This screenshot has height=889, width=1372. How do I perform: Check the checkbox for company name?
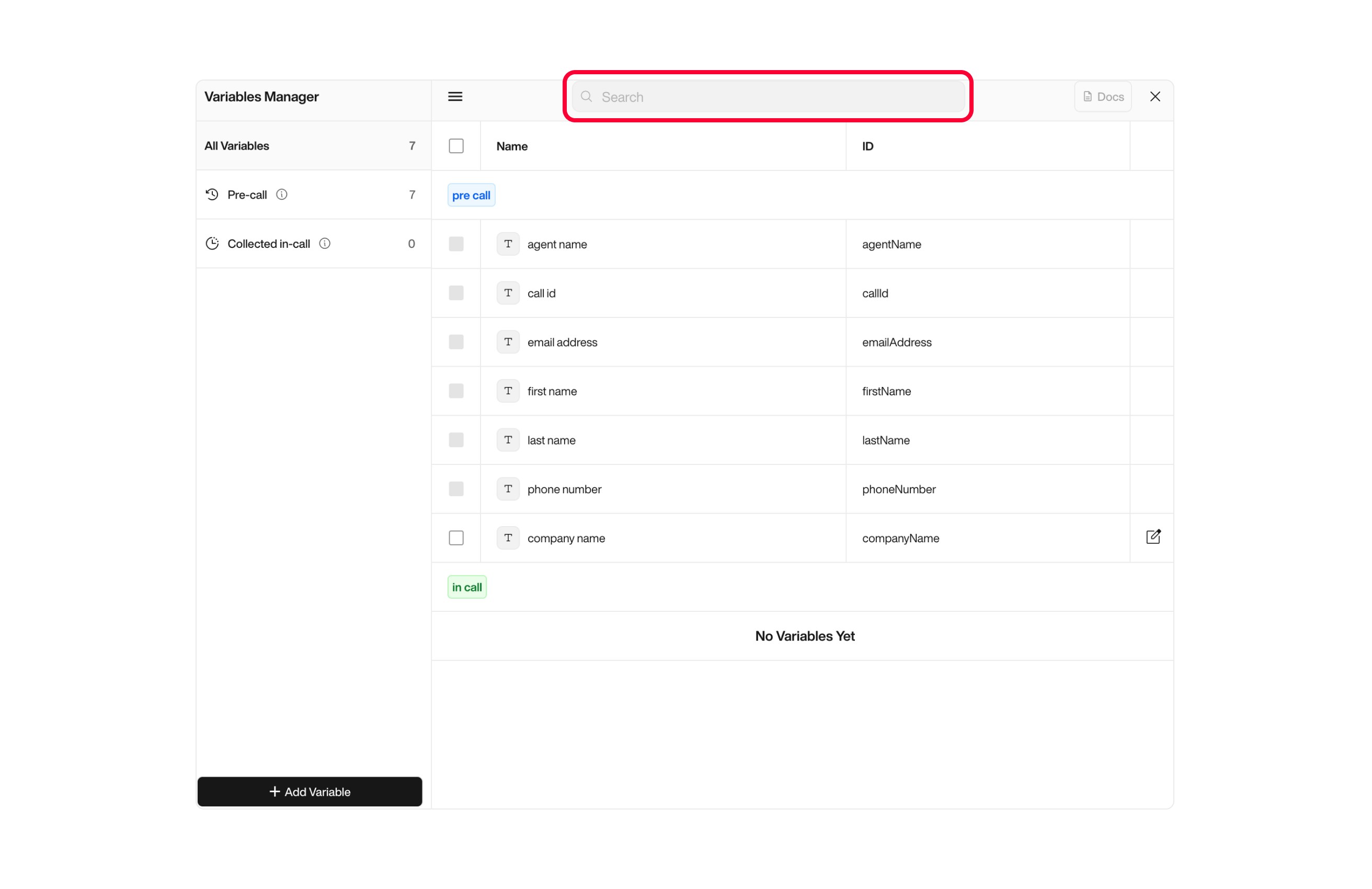(x=455, y=537)
